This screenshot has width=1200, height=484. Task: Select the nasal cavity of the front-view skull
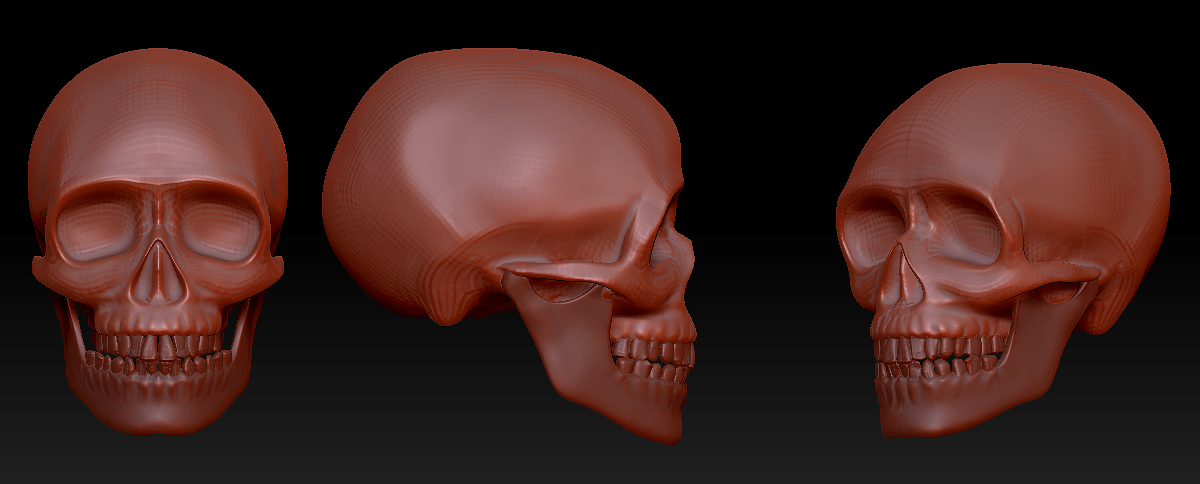[158, 270]
